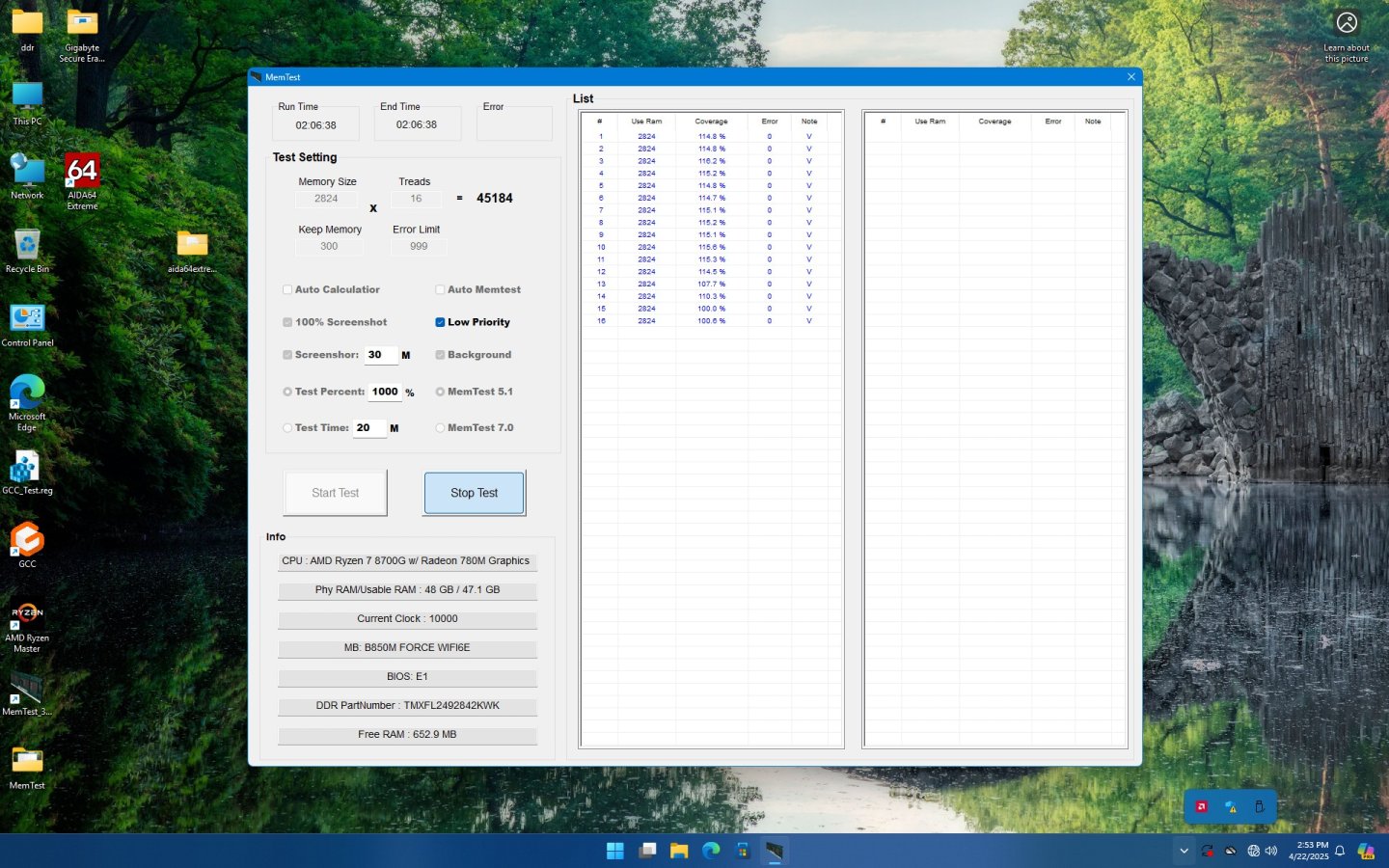Open Windows Security warning tray icon
Viewport: 1389px width, 868px height.
tap(1231, 807)
